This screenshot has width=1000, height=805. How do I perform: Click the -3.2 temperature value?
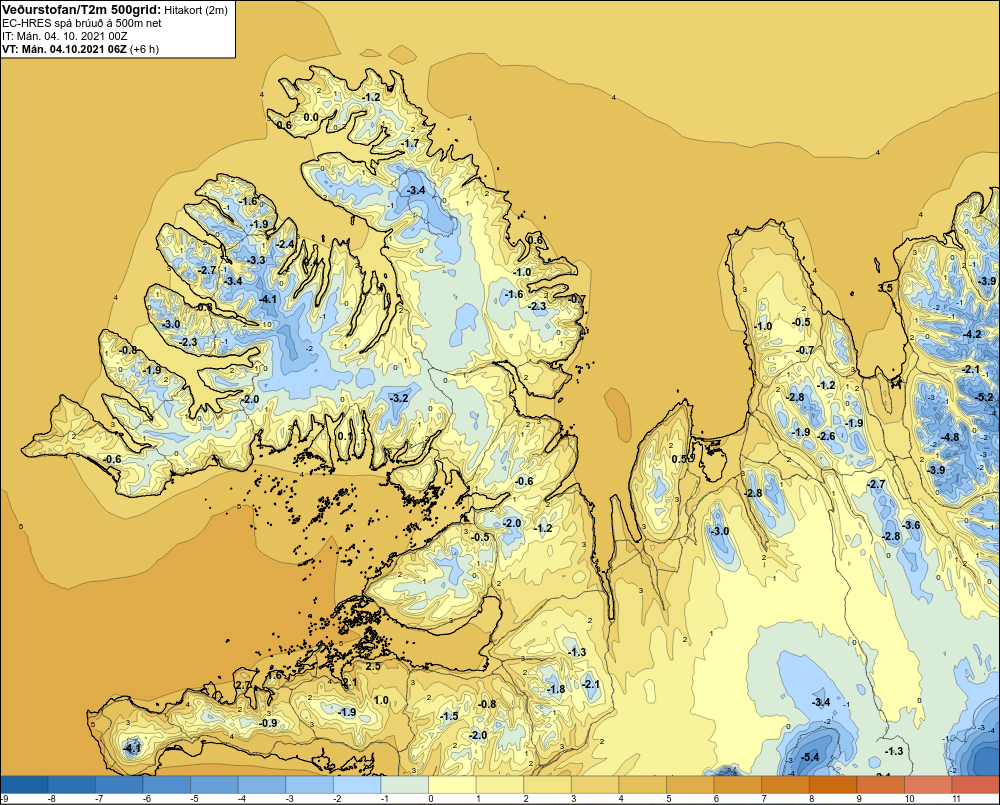click(x=399, y=398)
